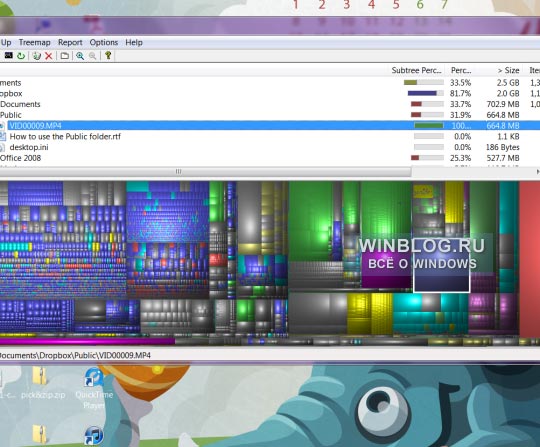Open a command prompt here via toolbar
Viewport: 540px width, 447px height.
point(9,55)
